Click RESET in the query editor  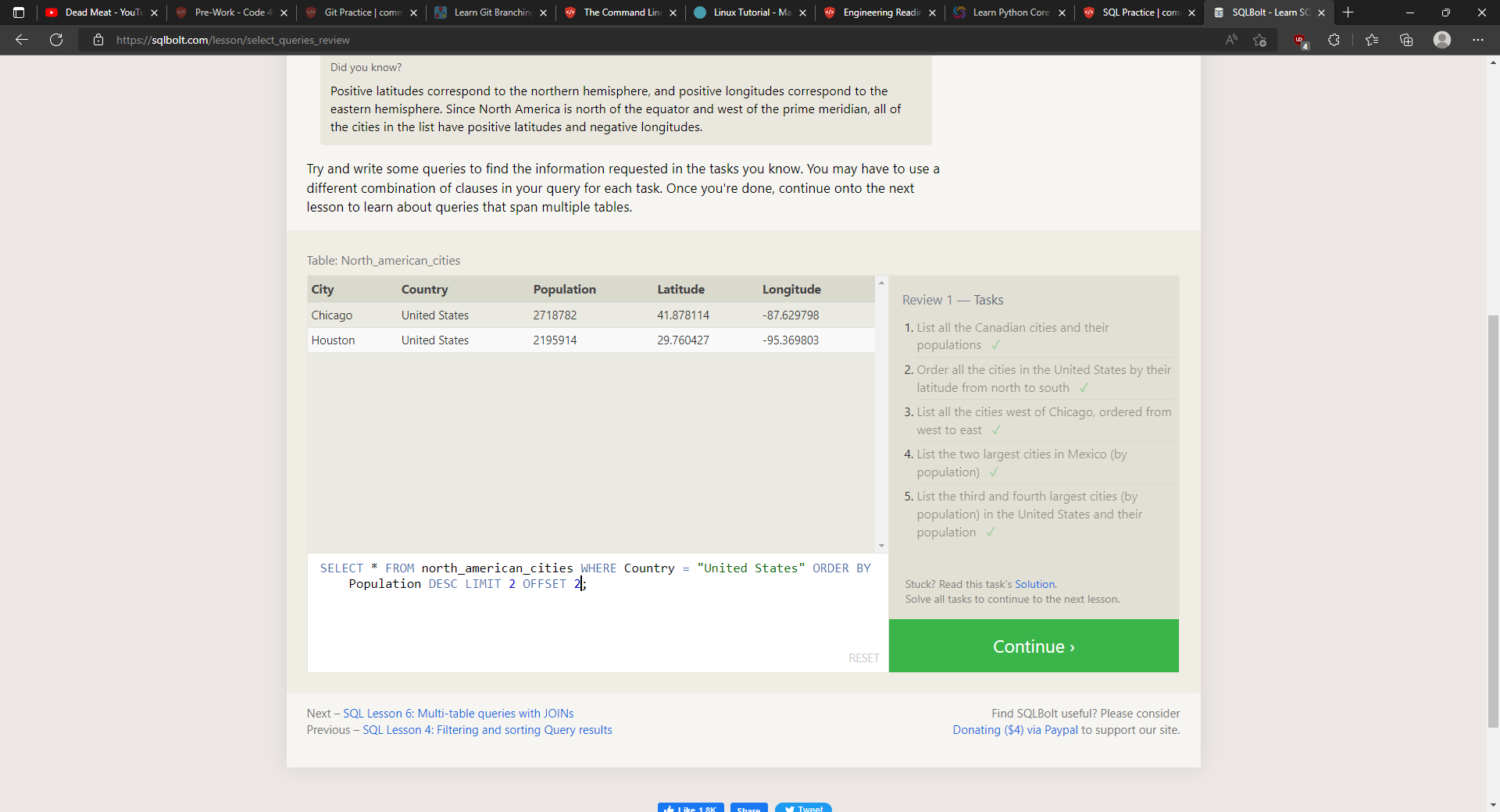[x=863, y=658]
